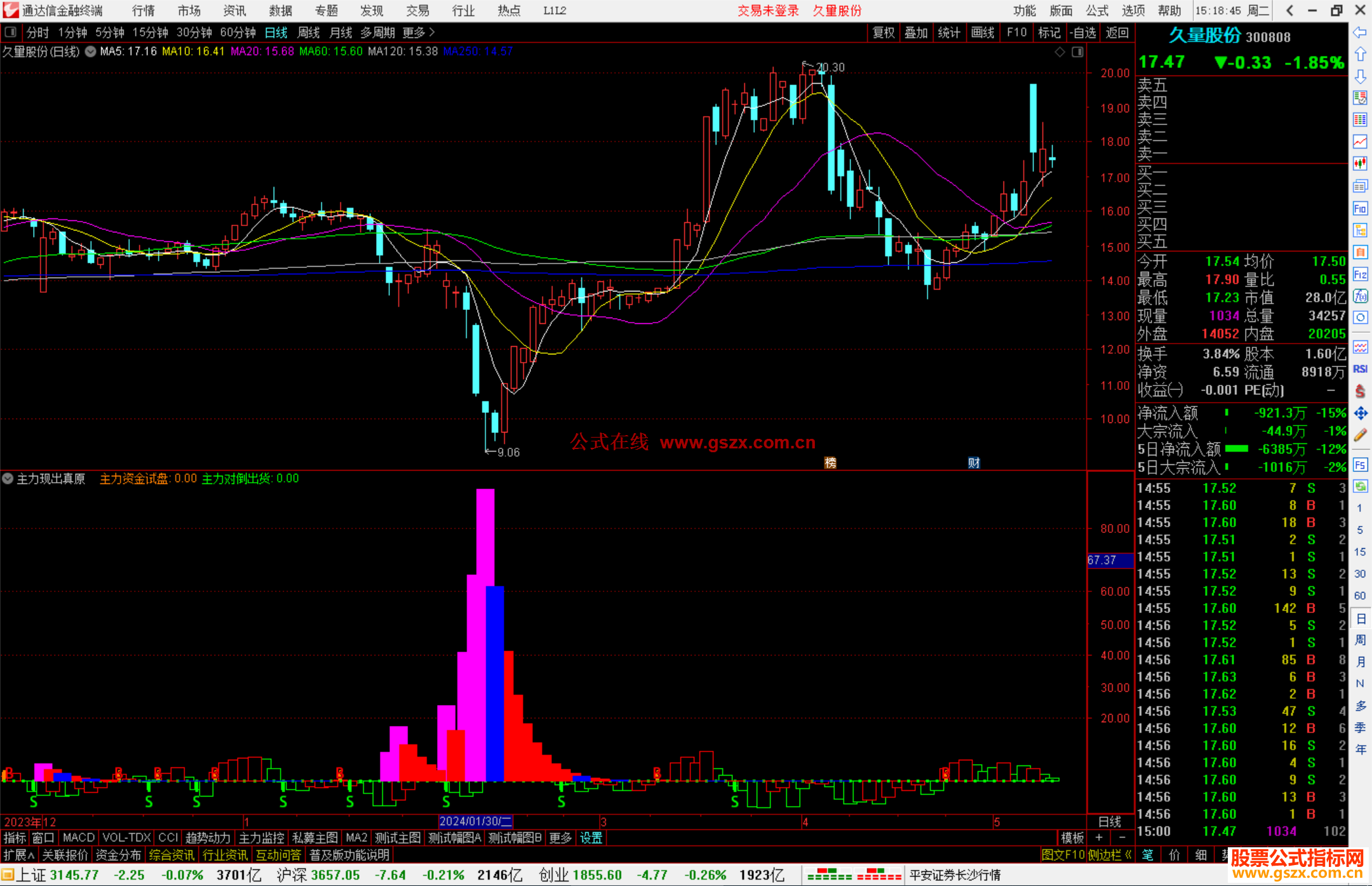Open the K-line candlestick chart sidebar icon
The width and height of the screenshot is (1372, 886).
coord(1360,164)
